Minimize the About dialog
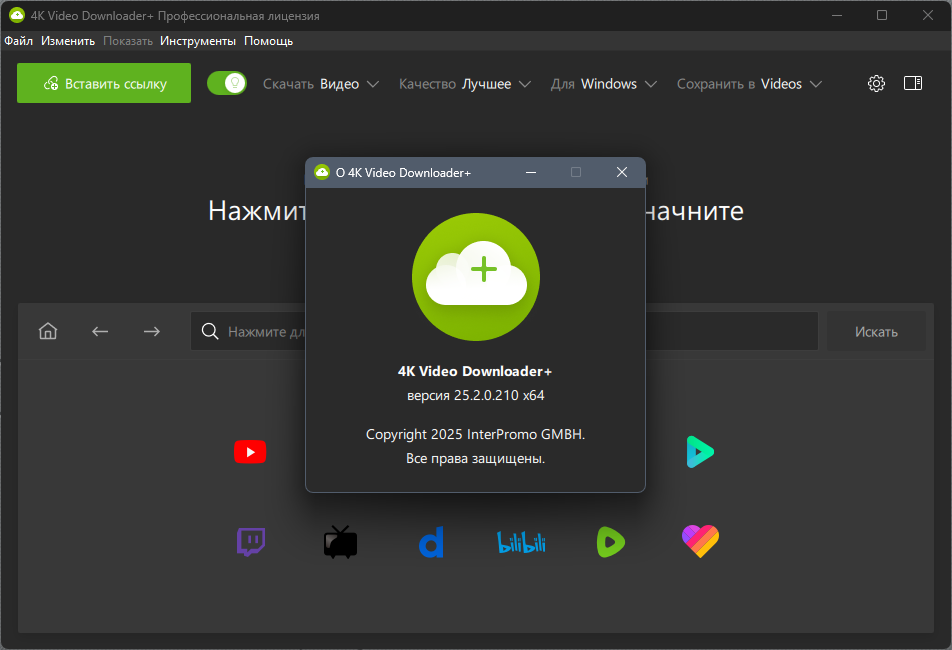The image size is (952, 650). (x=531, y=172)
